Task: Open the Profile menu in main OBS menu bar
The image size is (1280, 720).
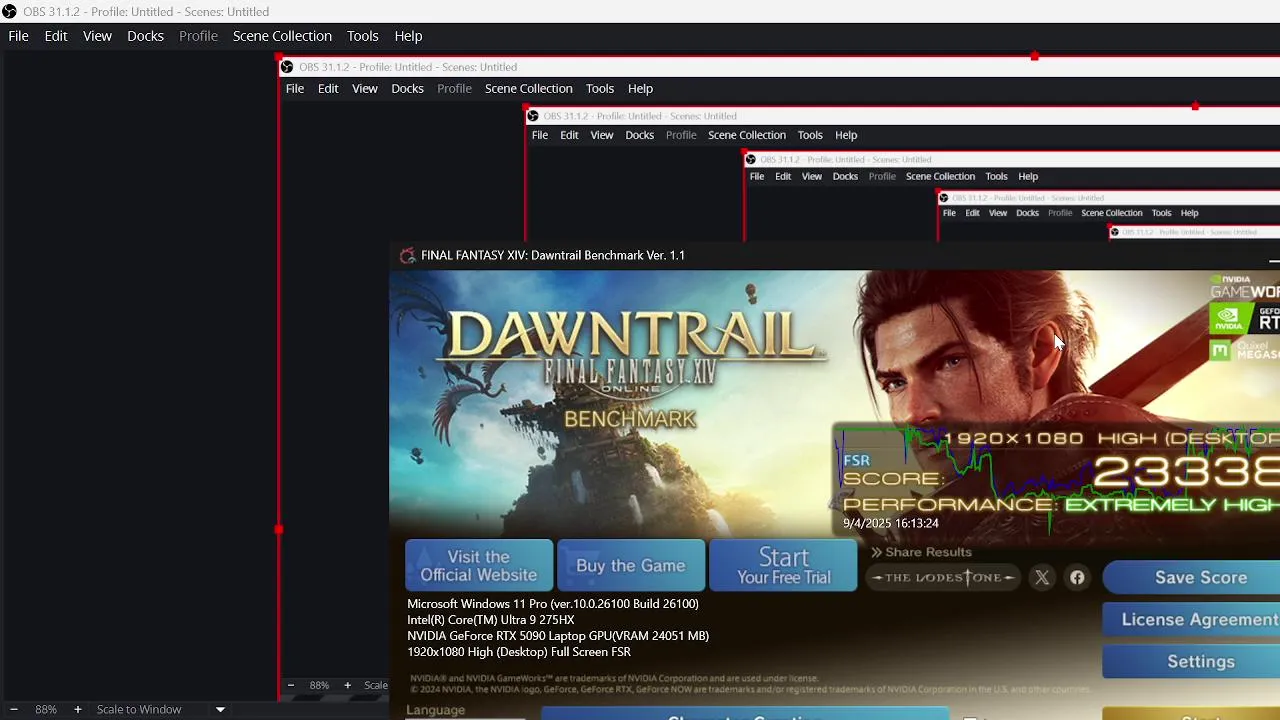Action: coord(198,36)
